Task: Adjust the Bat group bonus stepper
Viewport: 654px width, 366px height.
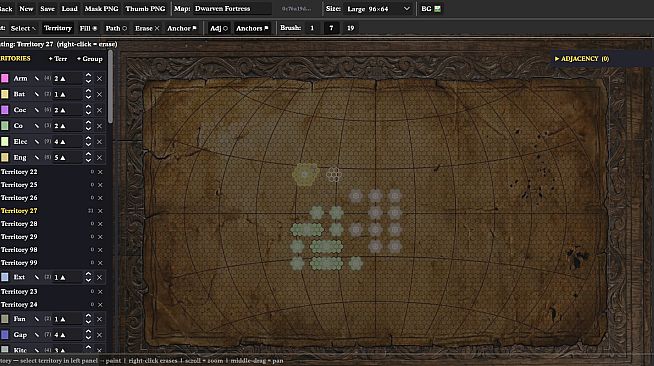Action: tap(88, 94)
